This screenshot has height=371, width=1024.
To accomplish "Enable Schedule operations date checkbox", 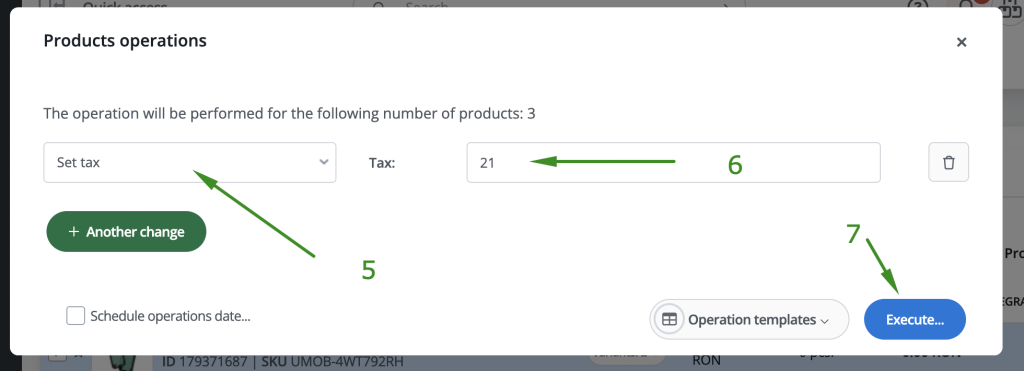I will pos(76,316).
